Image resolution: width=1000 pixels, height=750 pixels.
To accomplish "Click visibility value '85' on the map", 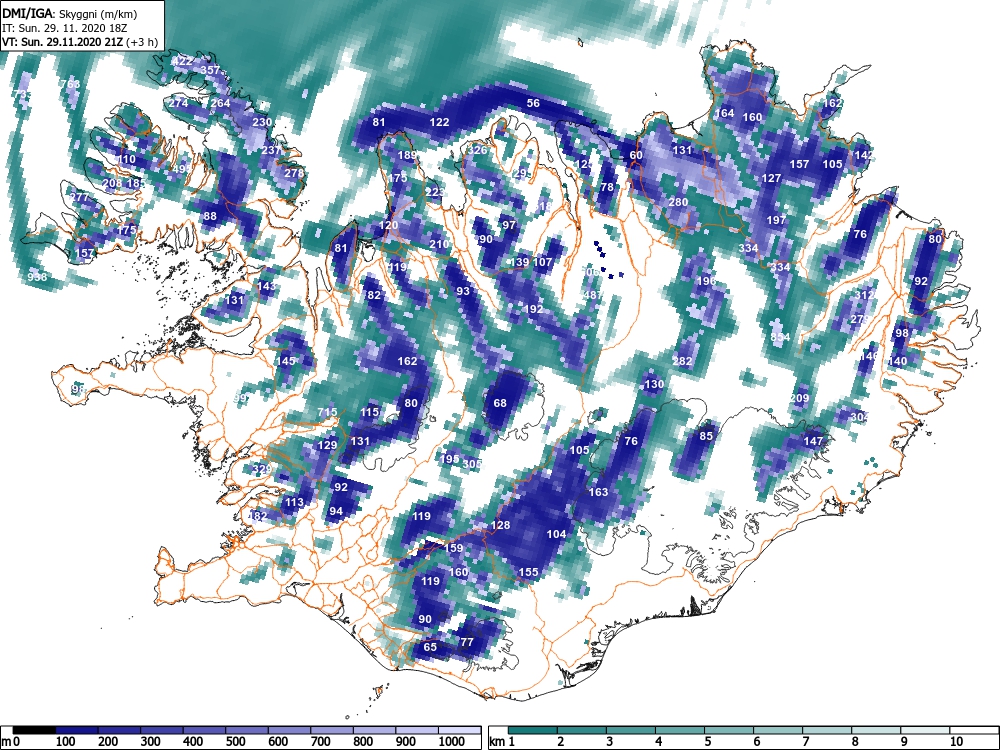I will pyautogui.click(x=705, y=436).
